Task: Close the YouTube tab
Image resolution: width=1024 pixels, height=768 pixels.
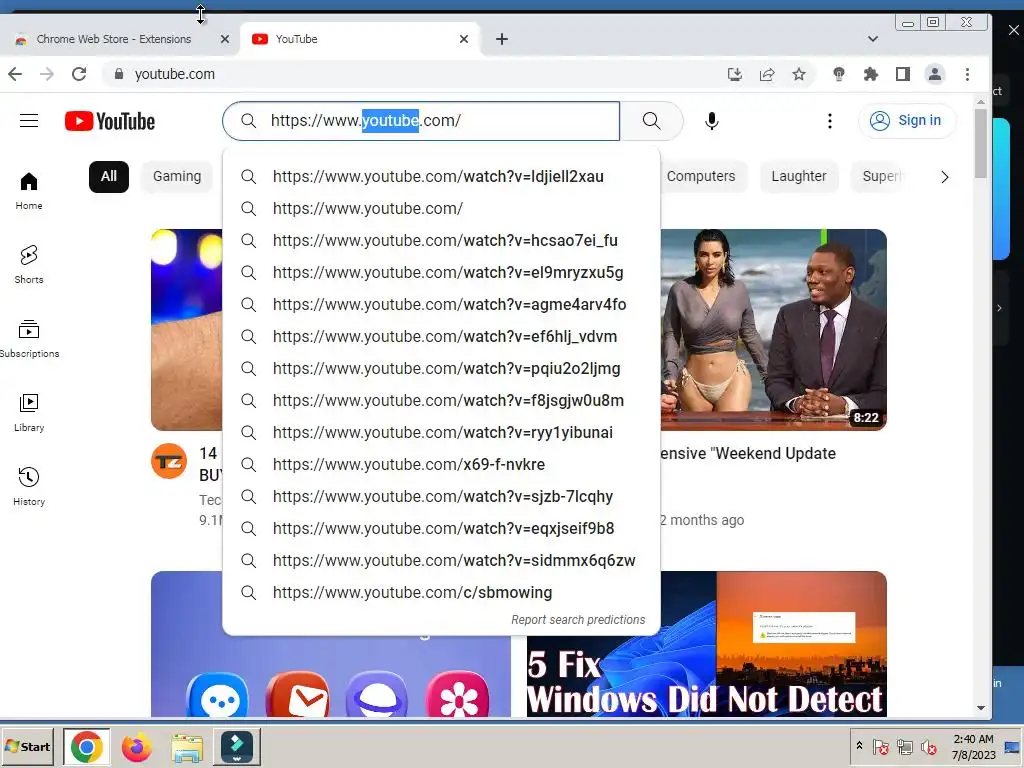Action: 464,39
